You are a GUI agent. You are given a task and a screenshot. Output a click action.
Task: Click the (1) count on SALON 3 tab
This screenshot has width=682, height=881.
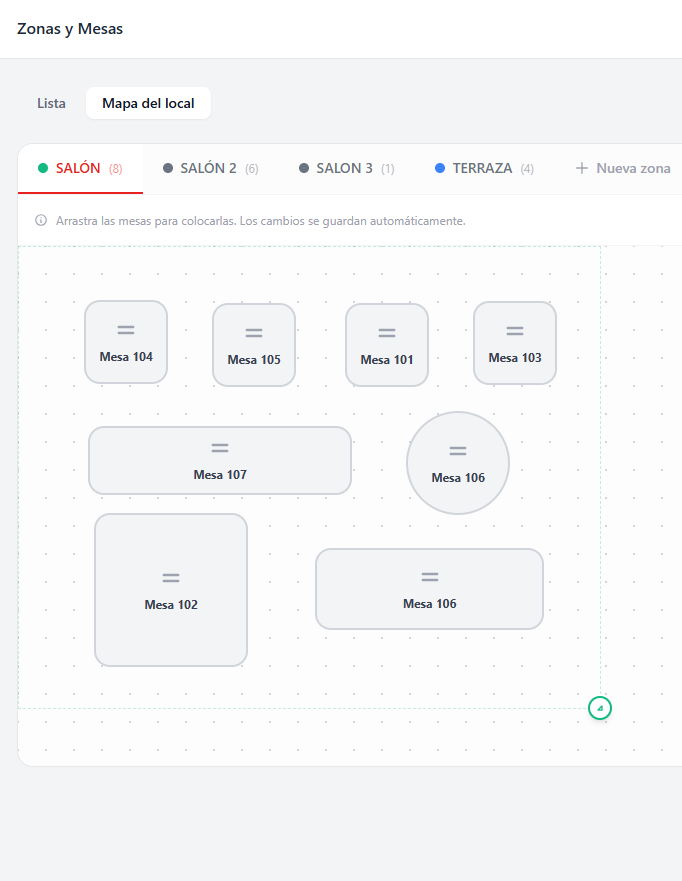388,169
